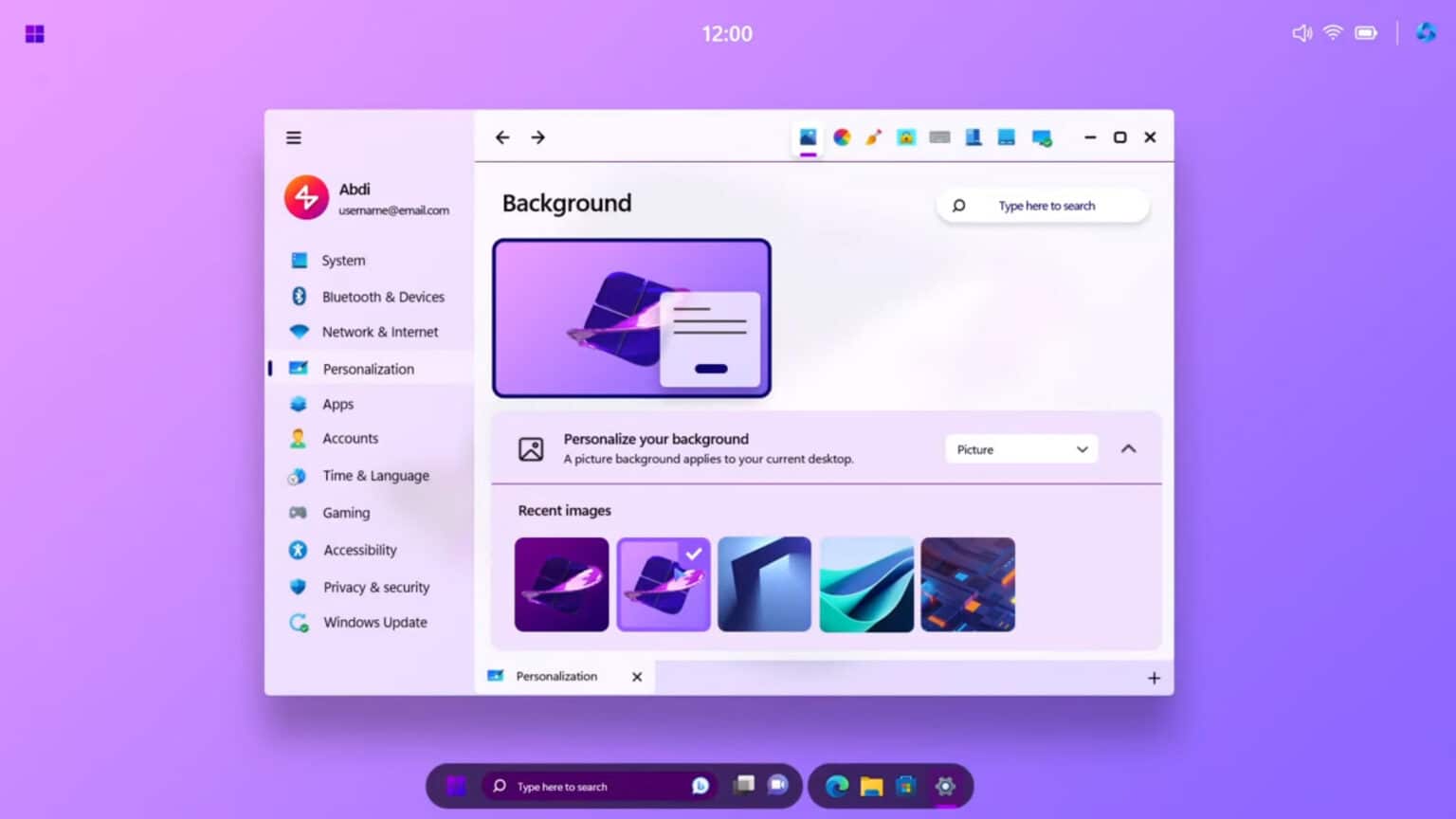Open the Taskbar settings icon
This screenshot has height=819, width=1456.
[x=1005, y=136]
